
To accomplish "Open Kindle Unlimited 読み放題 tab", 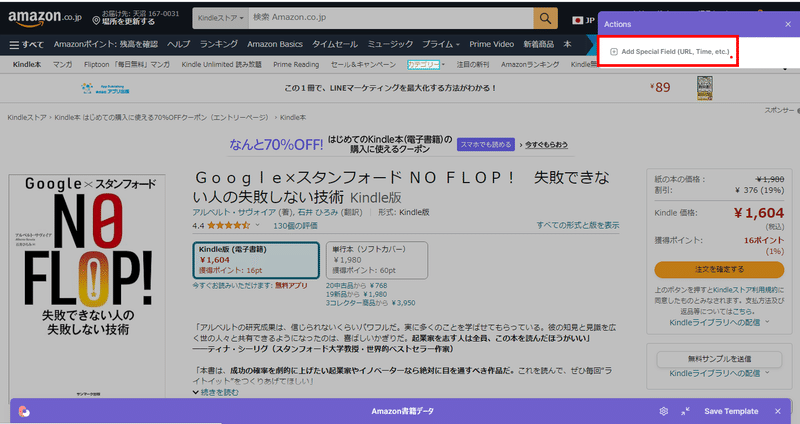I will point(221,64).
